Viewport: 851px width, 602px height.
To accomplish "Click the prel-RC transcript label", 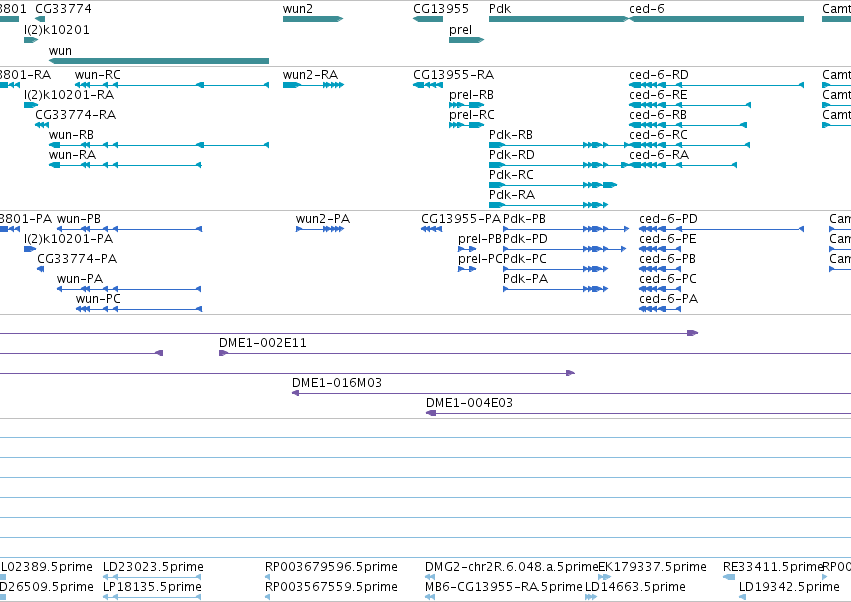I will coord(472,115).
